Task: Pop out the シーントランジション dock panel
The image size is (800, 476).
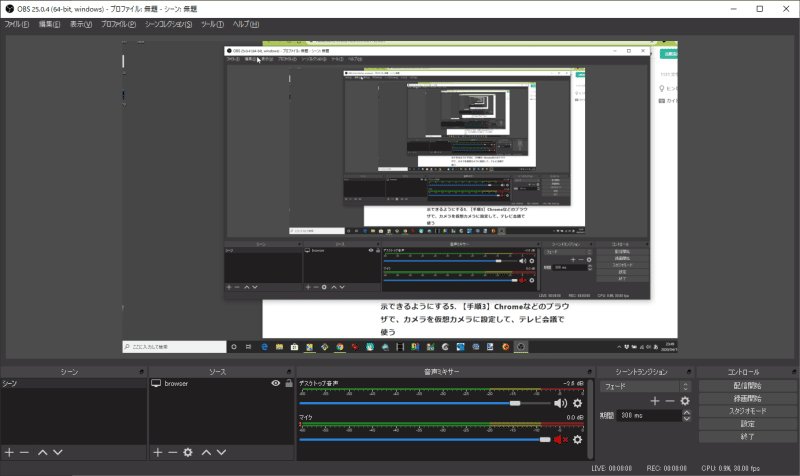Action: 689,372
